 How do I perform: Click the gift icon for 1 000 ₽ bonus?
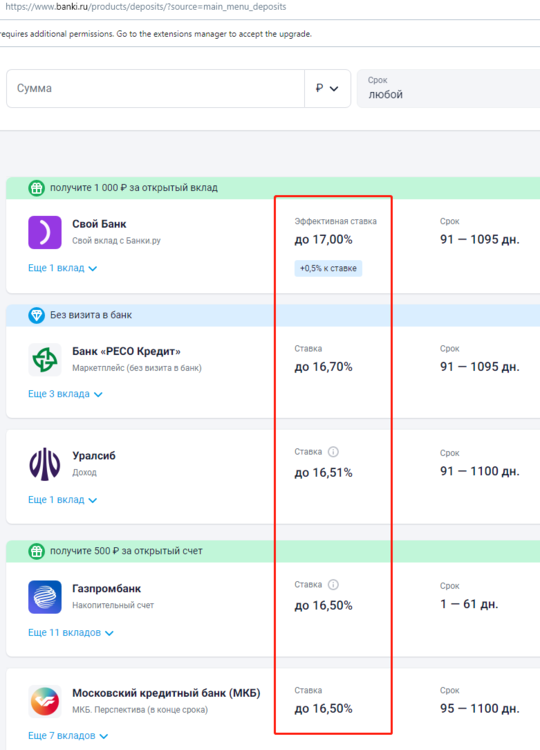click(x=36, y=188)
